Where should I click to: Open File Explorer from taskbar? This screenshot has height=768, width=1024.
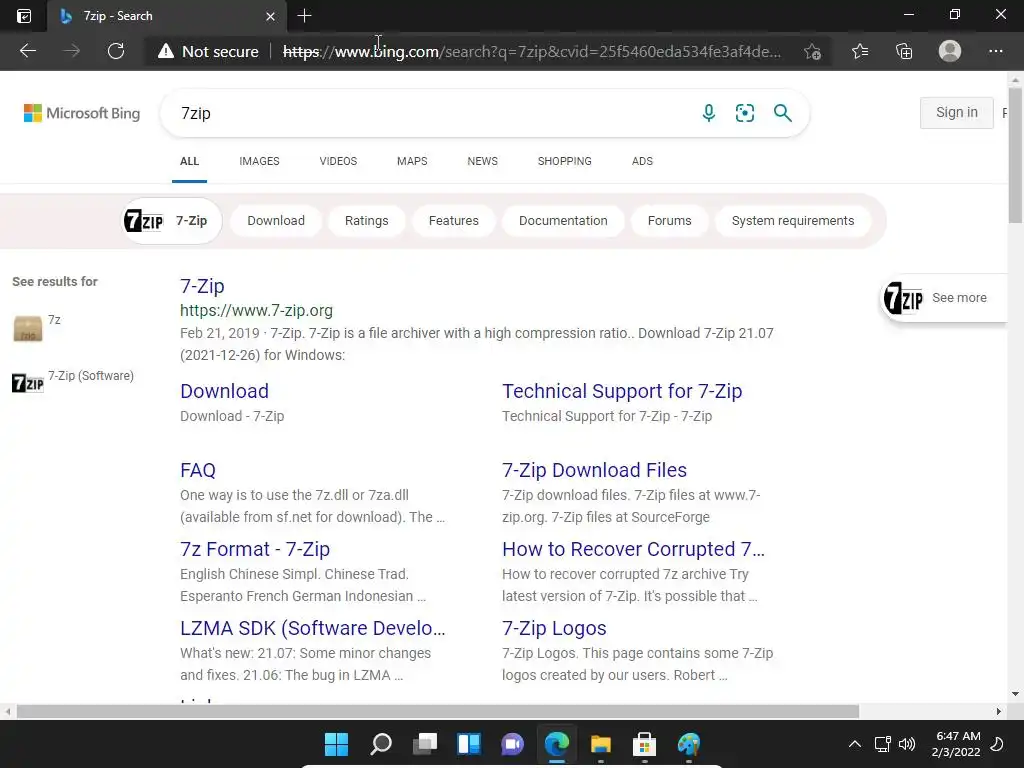point(601,744)
